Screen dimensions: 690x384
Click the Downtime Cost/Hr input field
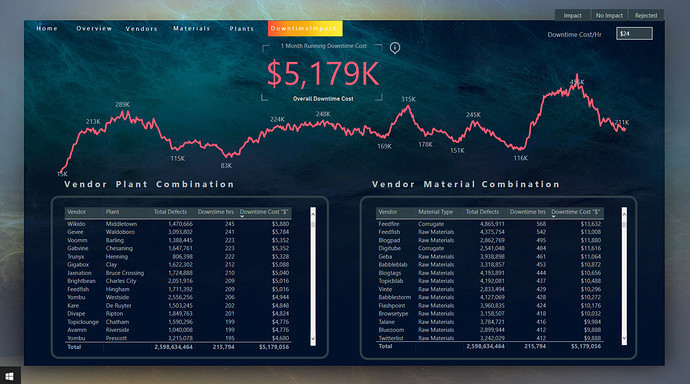coord(634,34)
